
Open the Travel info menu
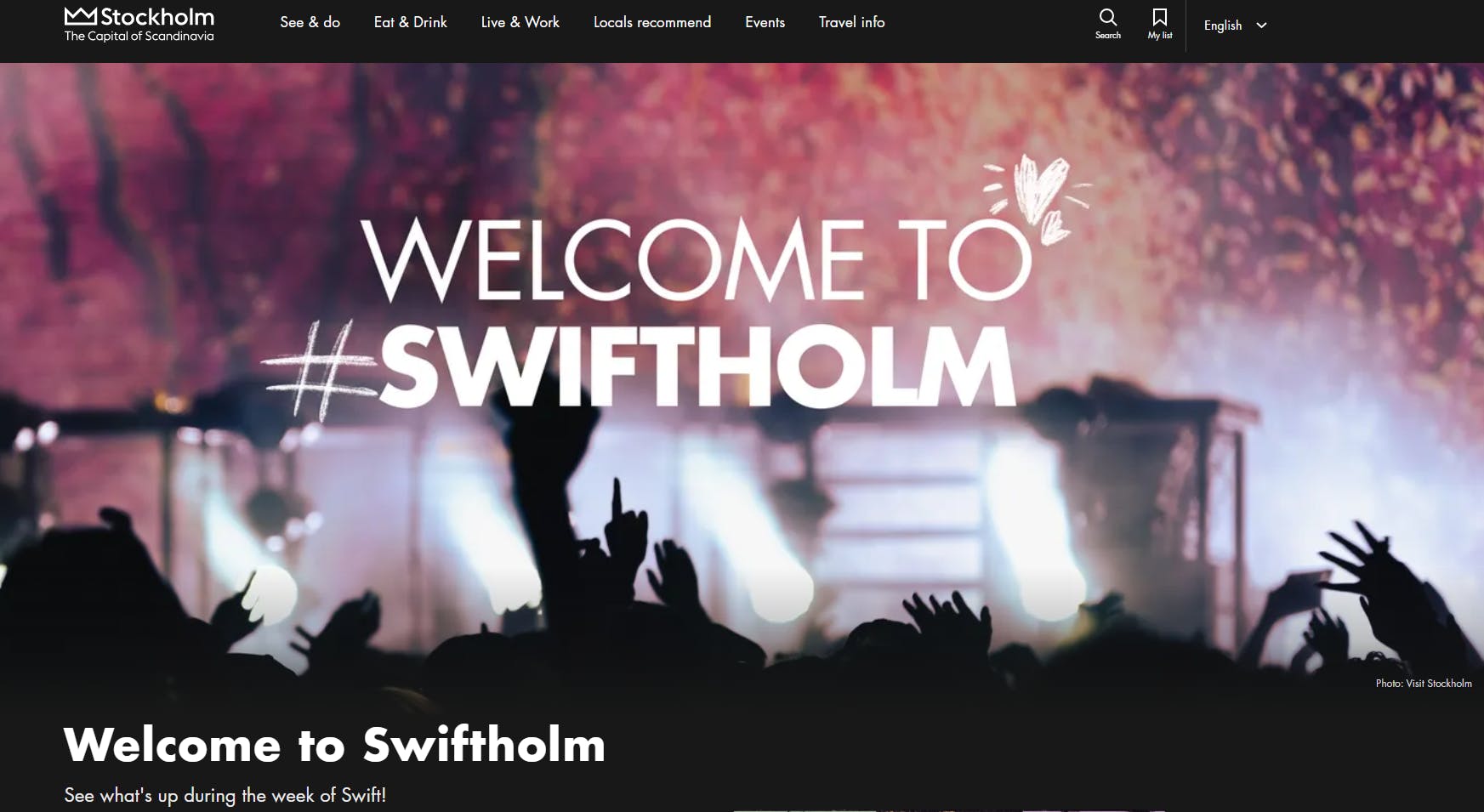tap(851, 22)
